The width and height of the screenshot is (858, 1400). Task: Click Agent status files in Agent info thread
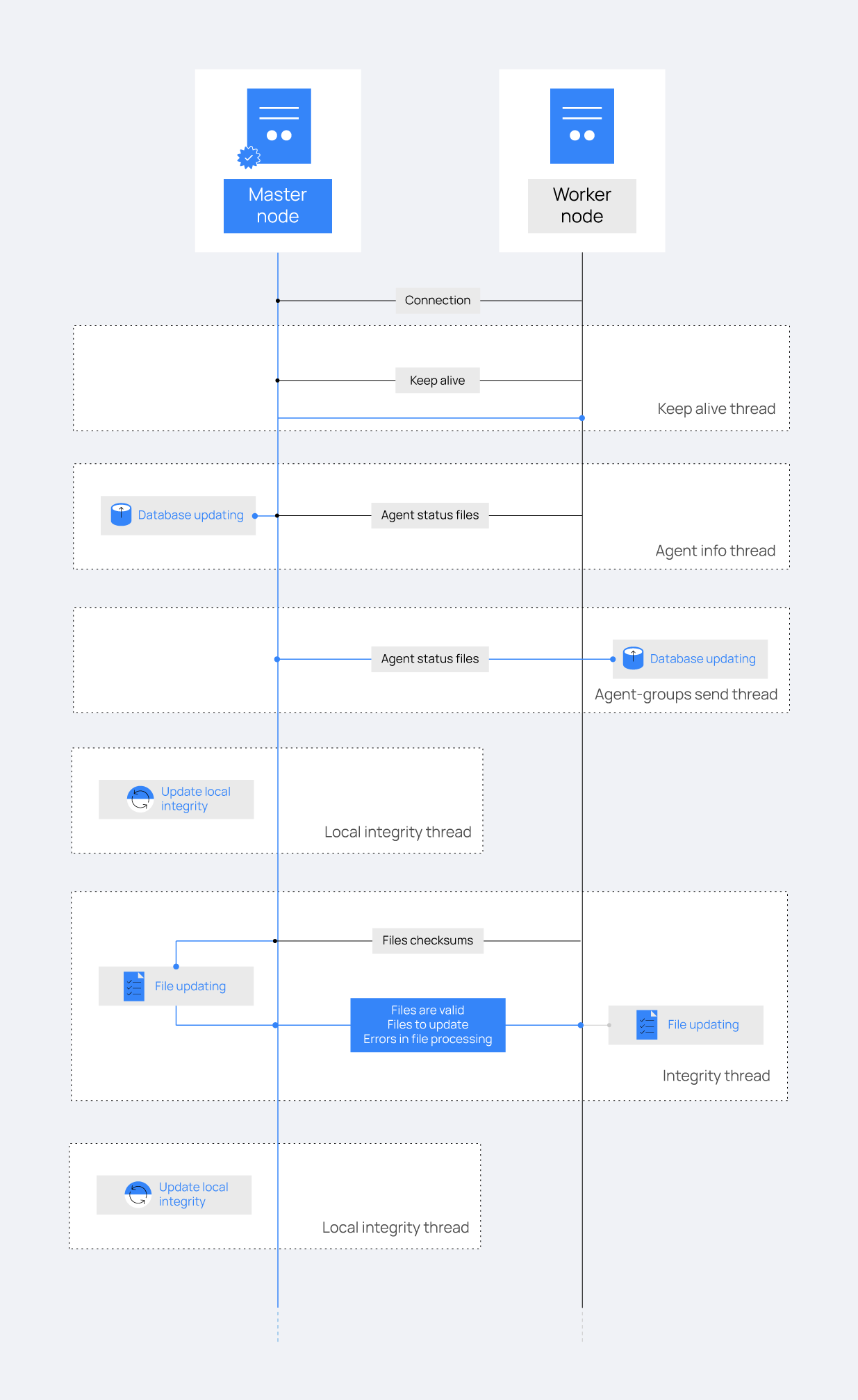430,515
